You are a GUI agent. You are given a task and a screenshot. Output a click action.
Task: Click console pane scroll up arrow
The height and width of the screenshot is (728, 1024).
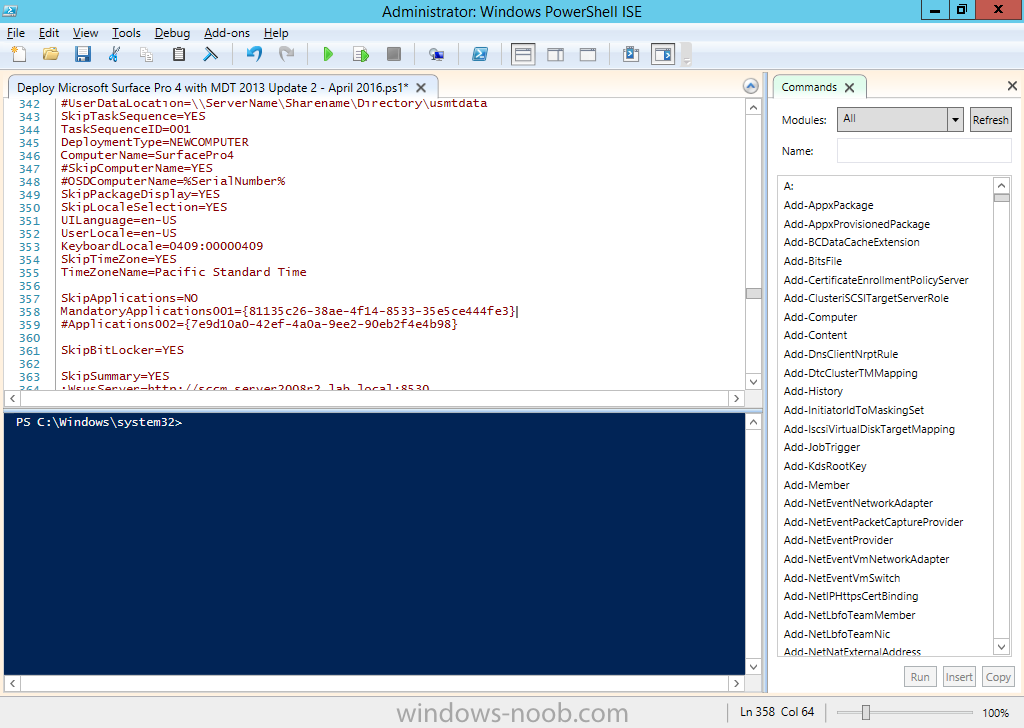click(754, 422)
